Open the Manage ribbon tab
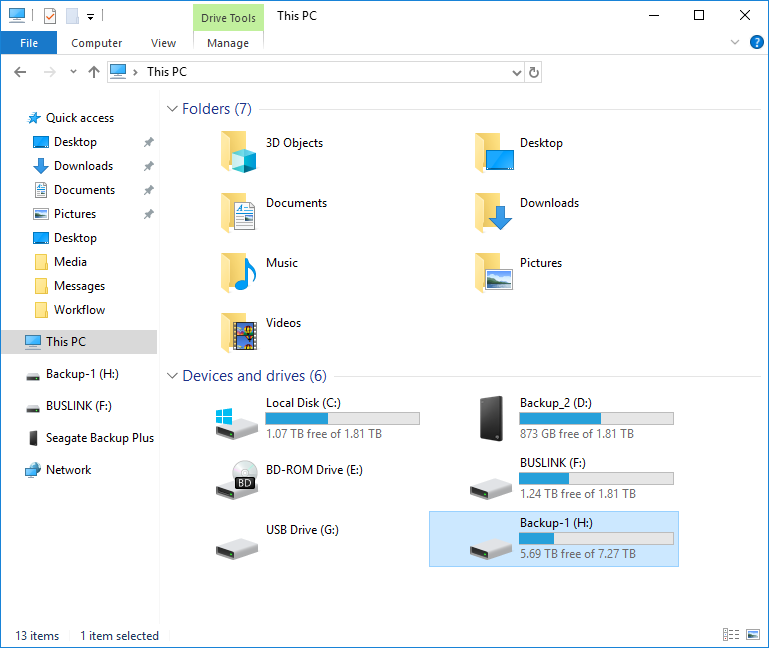 (228, 43)
